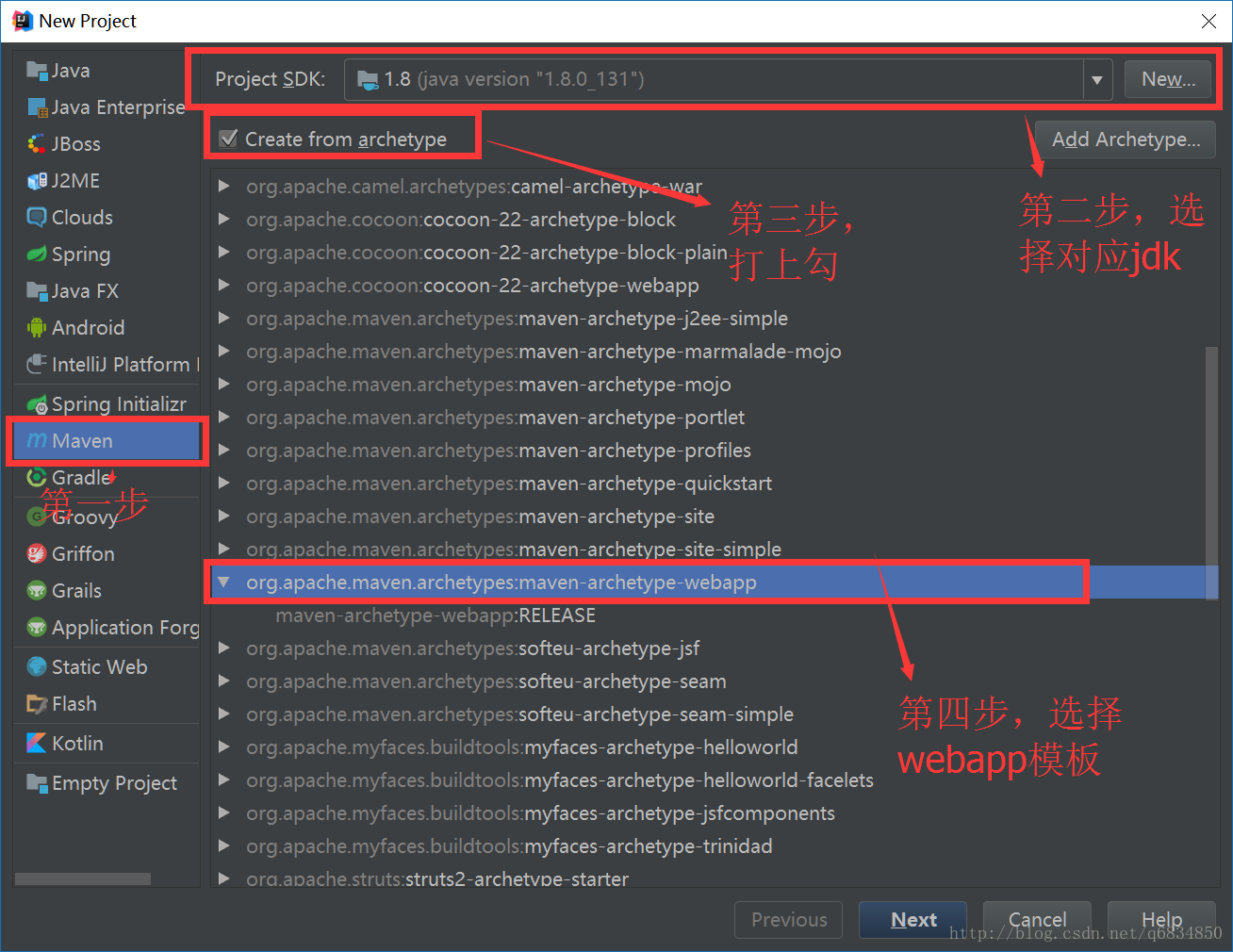Click the J2ME icon
Viewport: 1233px width, 952px height.
tap(37, 181)
